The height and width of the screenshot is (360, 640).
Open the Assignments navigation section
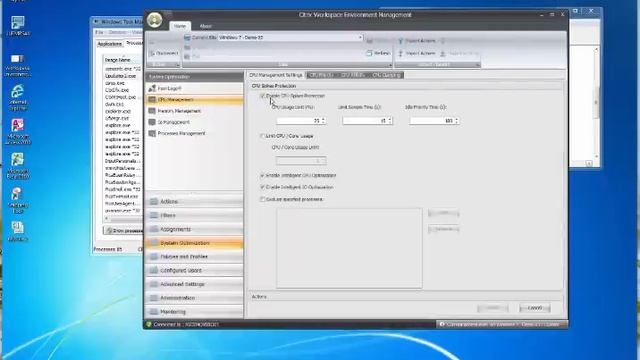point(194,229)
